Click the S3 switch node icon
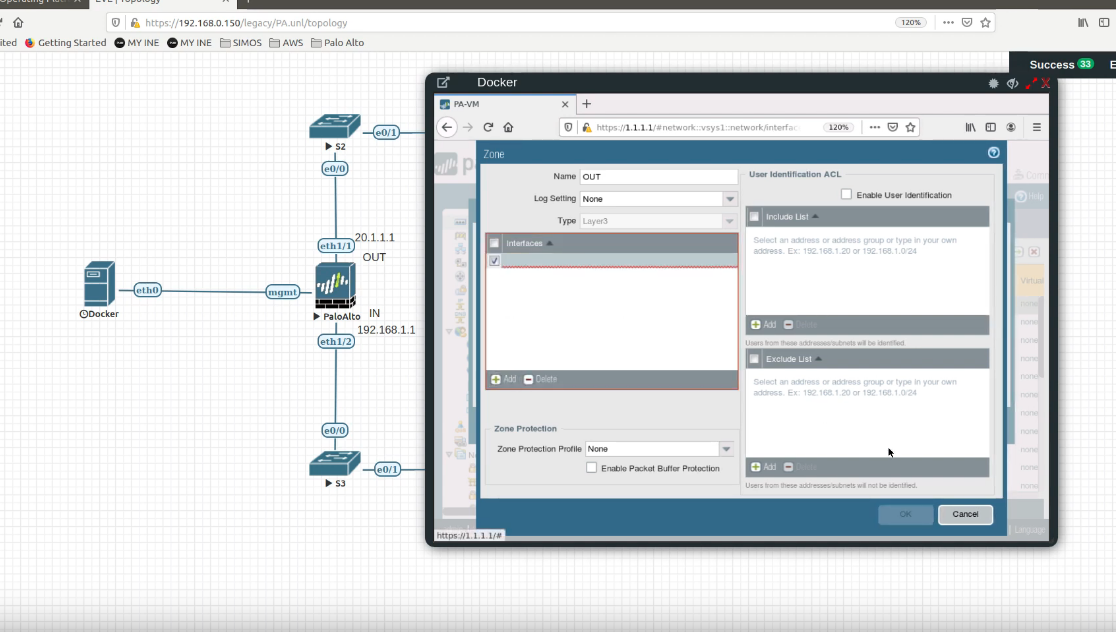 pos(335,464)
